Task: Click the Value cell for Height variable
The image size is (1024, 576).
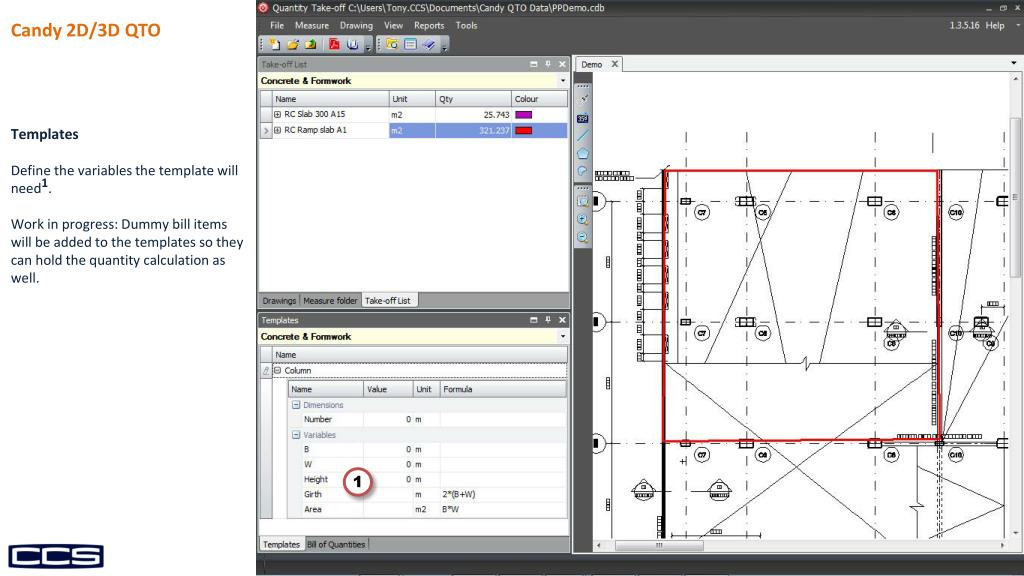Action: click(x=387, y=479)
